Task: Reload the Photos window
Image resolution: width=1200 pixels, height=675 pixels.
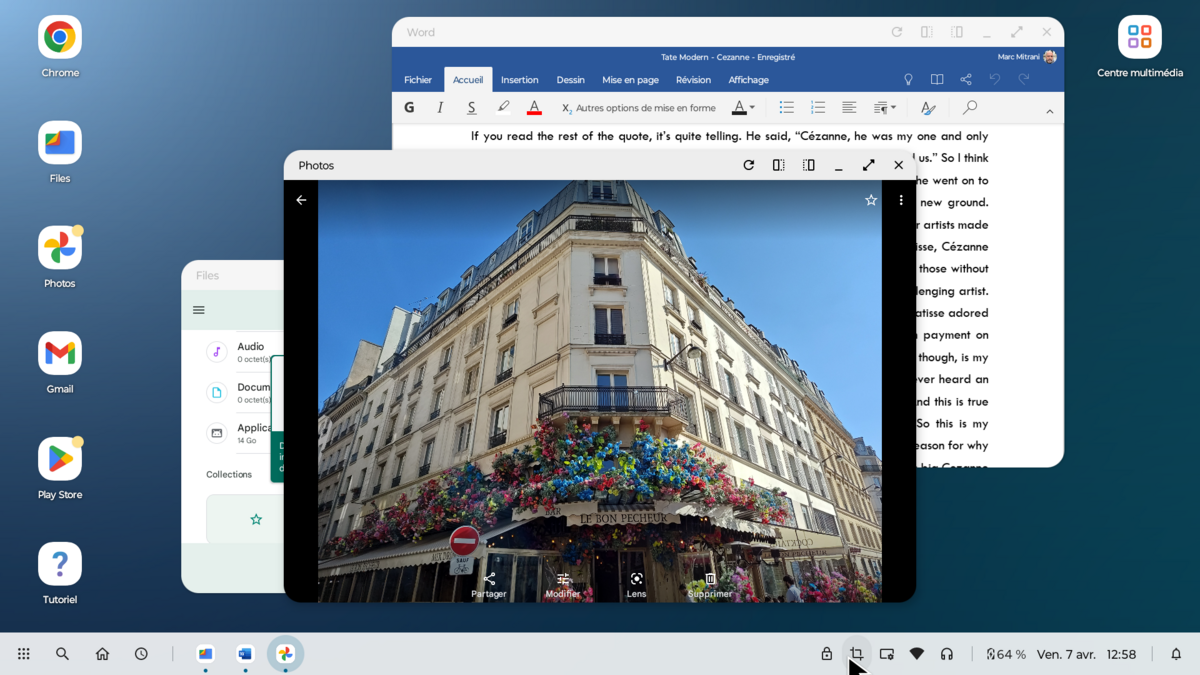Action: [x=748, y=165]
